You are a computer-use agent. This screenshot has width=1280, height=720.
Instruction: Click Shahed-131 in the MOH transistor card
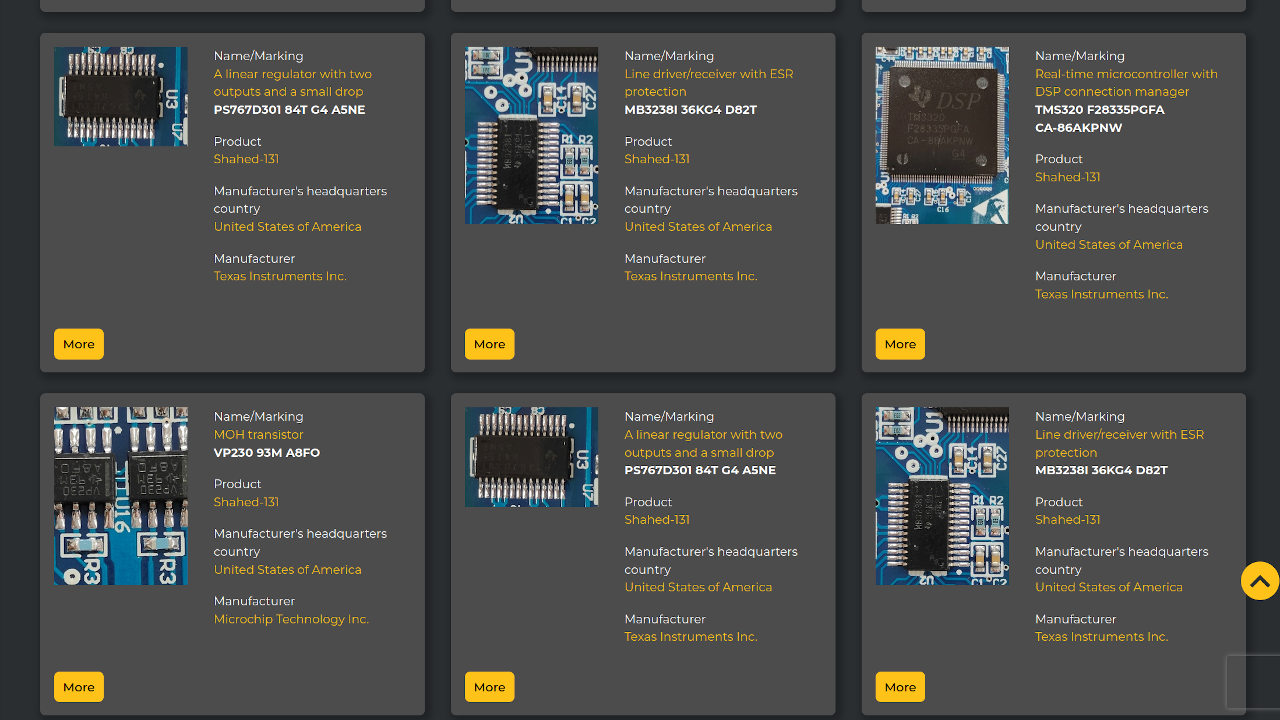tap(246, 502)
